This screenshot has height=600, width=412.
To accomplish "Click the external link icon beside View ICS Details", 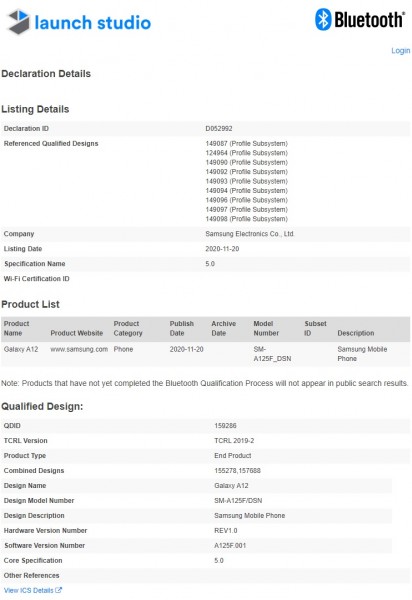I will point(59,590).
